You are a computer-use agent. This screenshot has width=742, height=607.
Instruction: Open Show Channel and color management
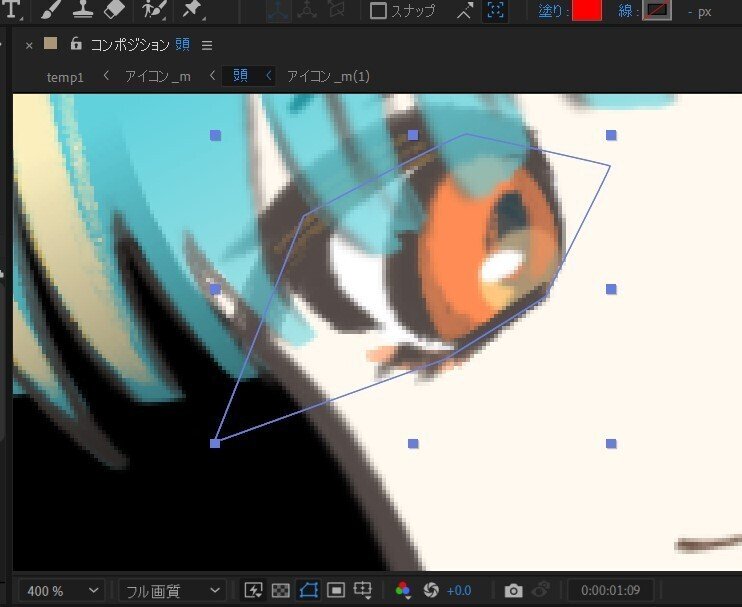403,590
